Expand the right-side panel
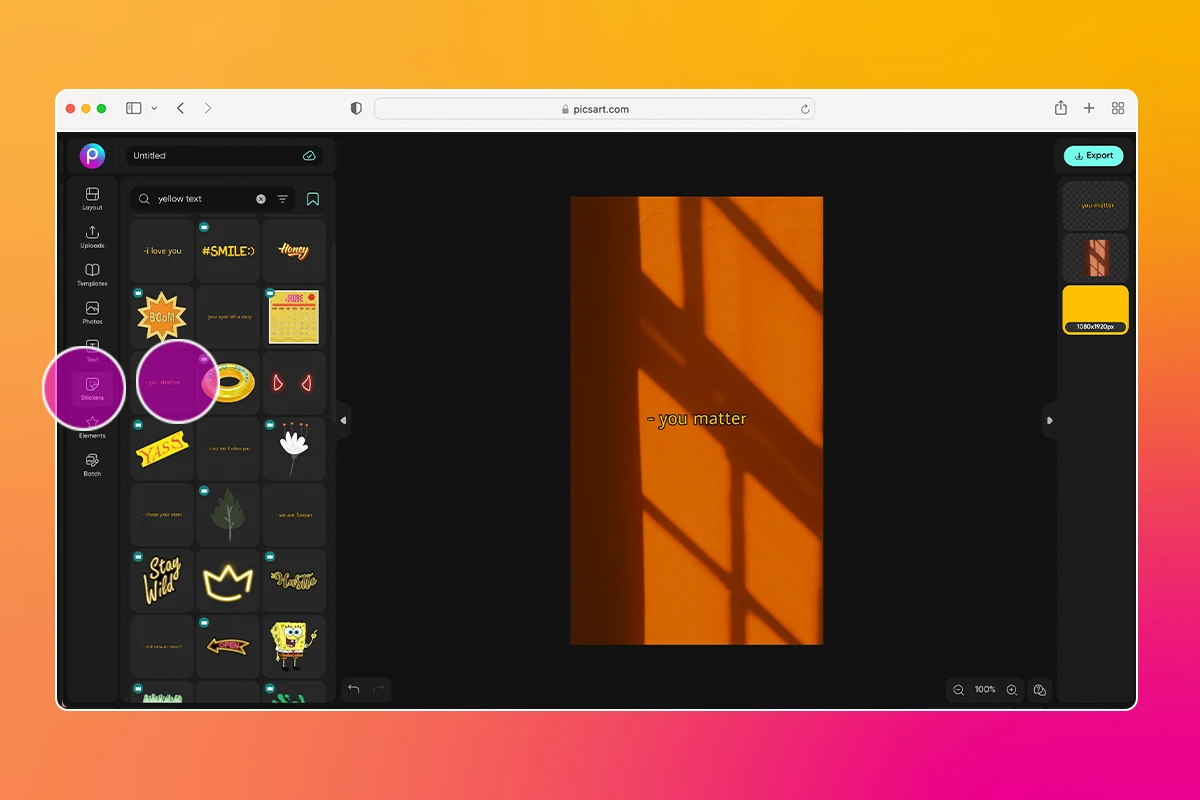 [1050, 421]
